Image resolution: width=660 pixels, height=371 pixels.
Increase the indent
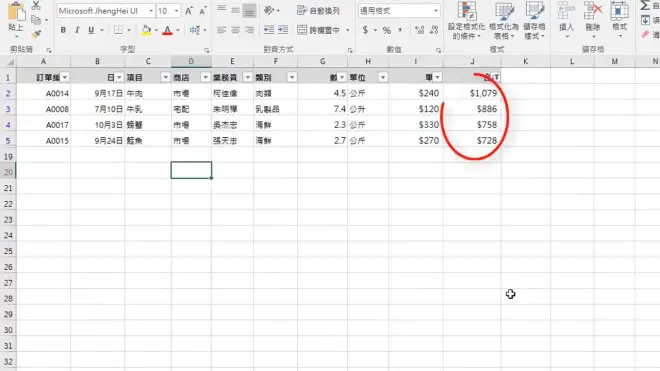(283, 30)
